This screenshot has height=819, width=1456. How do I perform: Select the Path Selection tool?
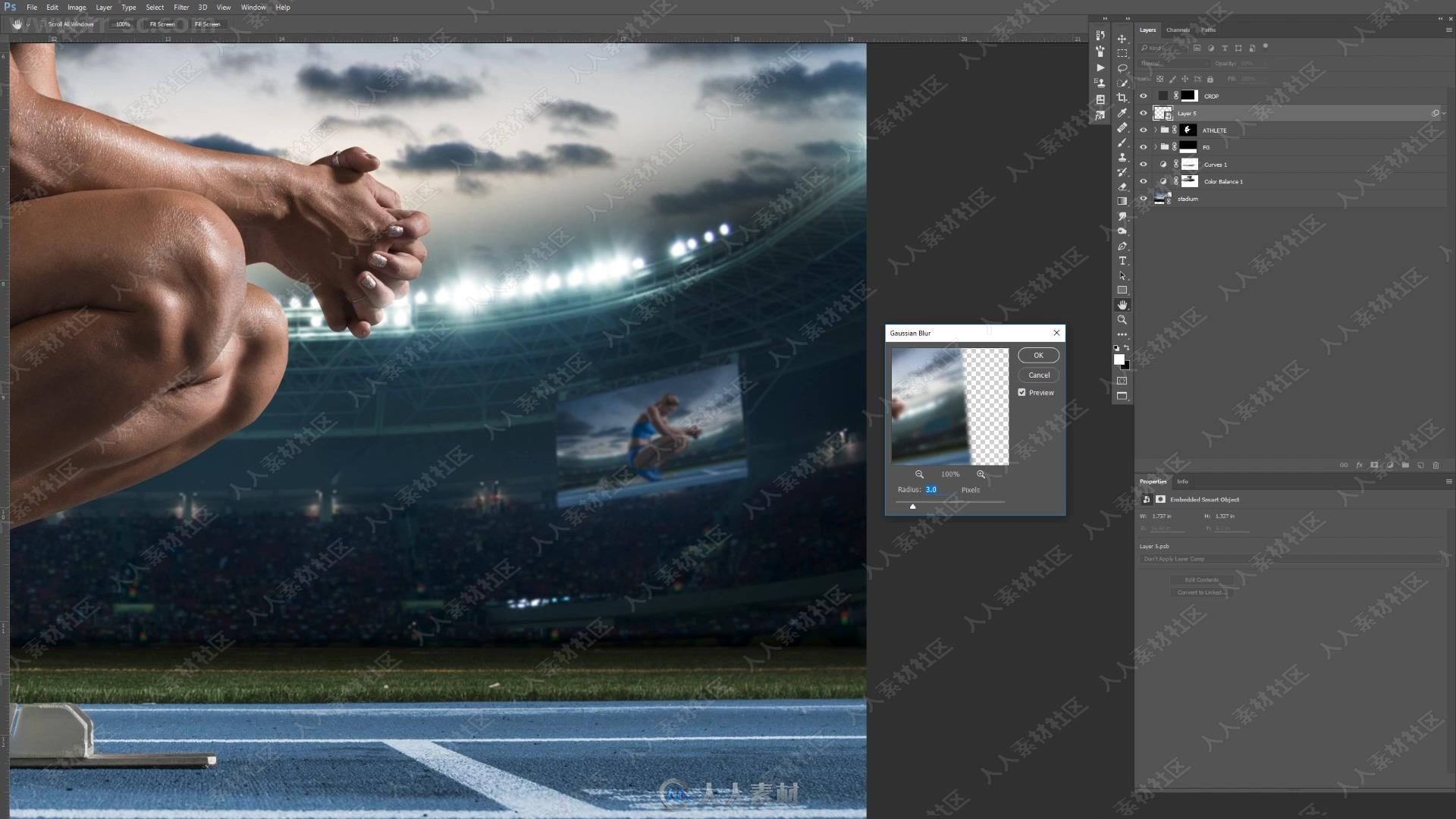[1122, 275]
